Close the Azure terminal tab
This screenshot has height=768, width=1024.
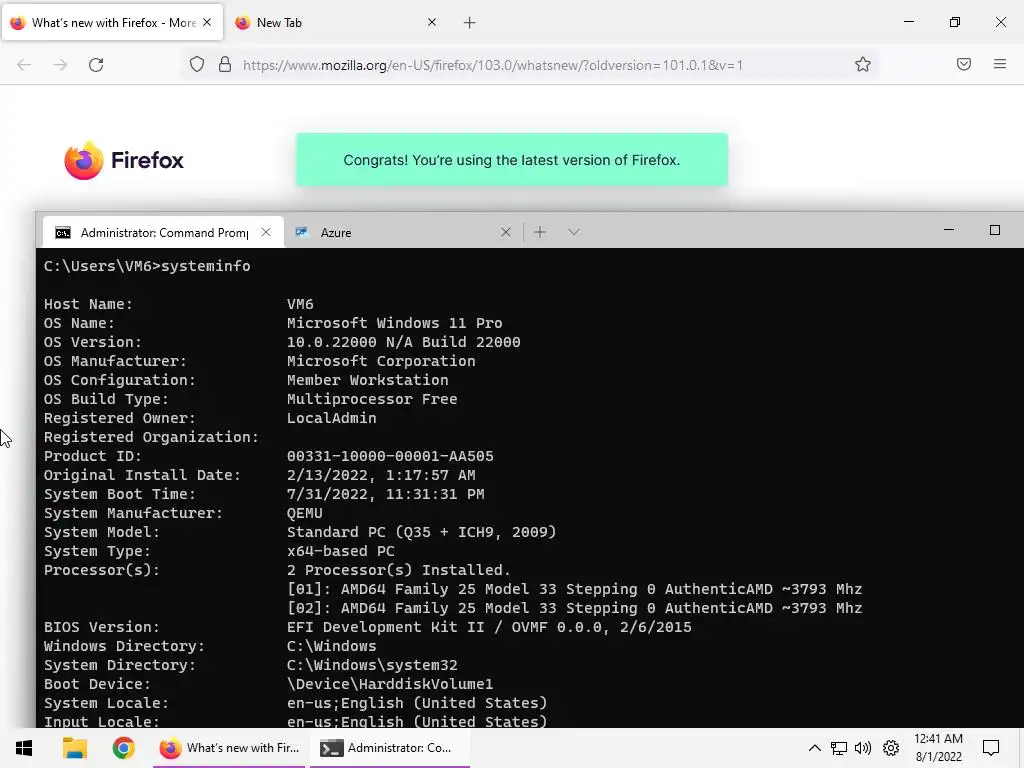[505, 232]
